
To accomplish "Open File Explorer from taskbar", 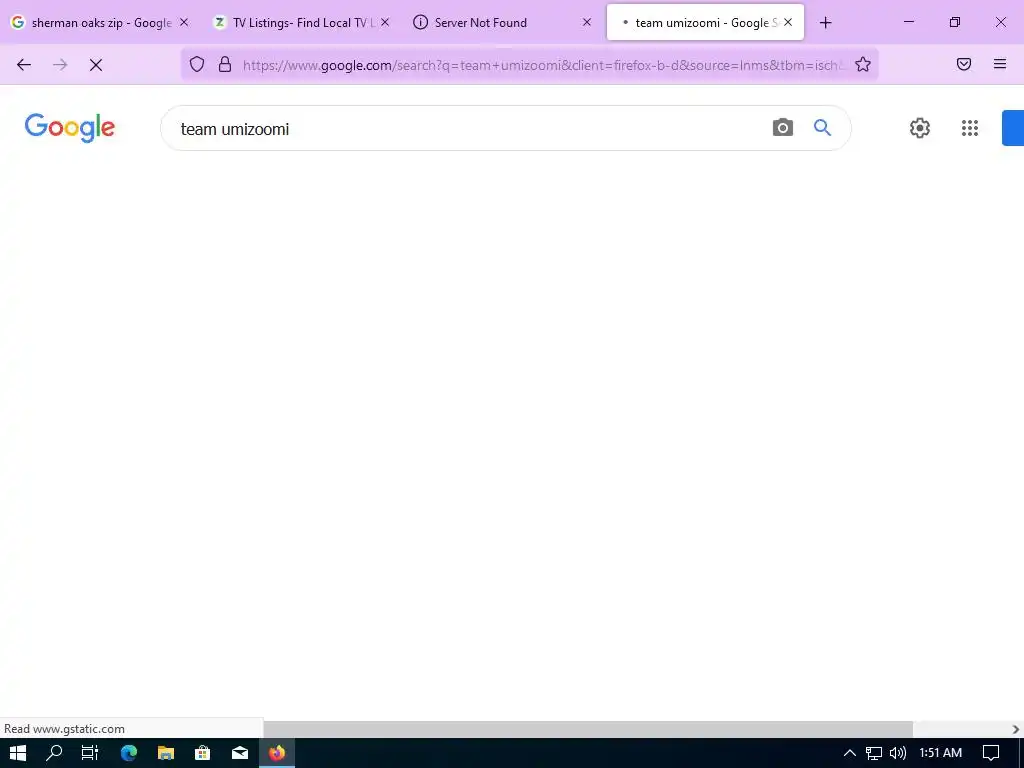I will coord(166,753).
